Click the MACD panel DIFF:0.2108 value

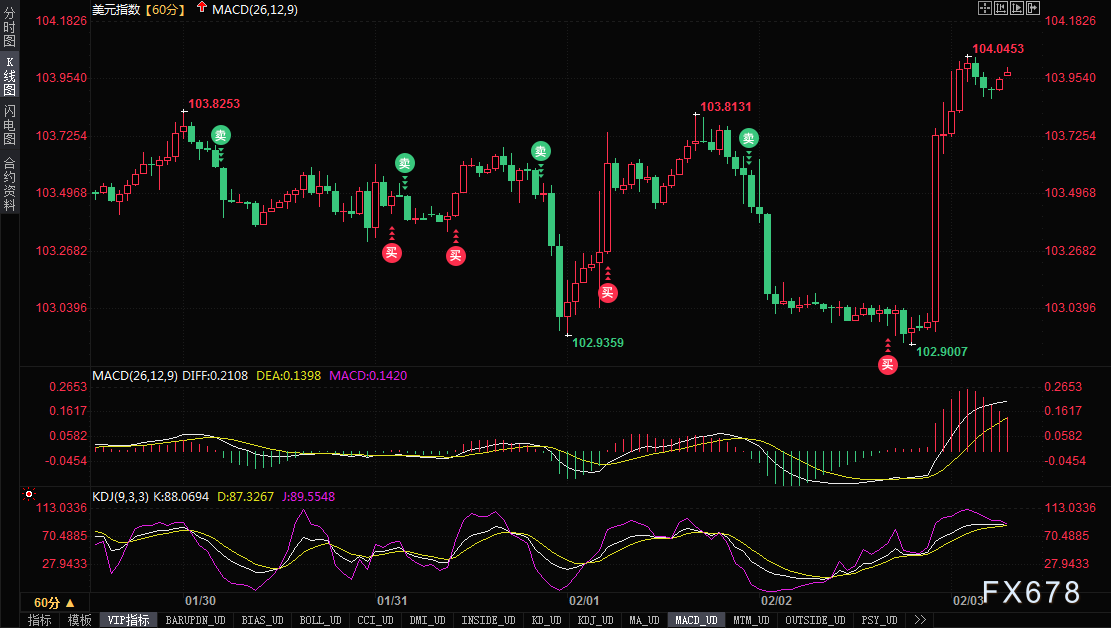click(x=215, y=376)
